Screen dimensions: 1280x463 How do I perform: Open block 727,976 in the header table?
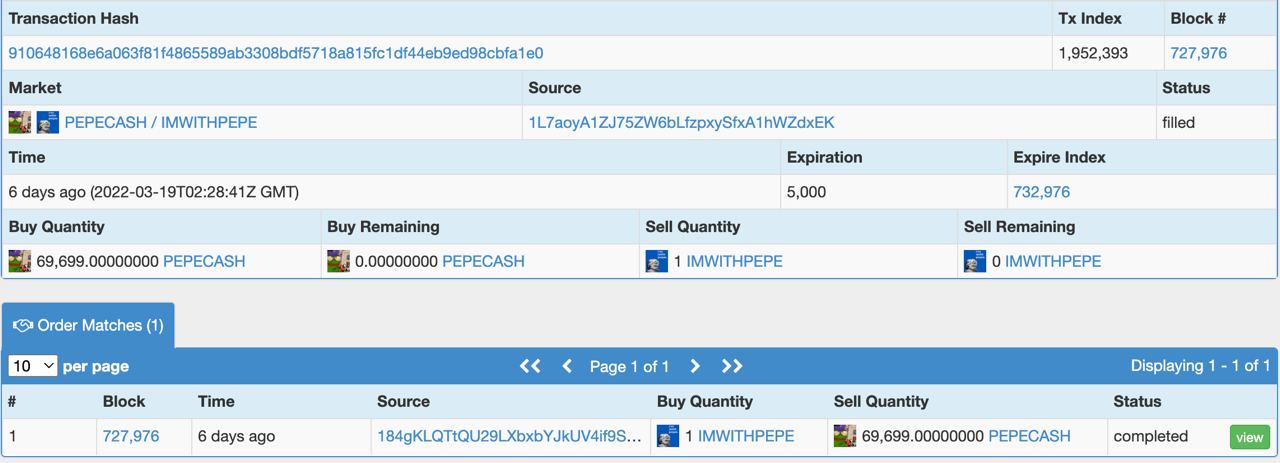pyautogui.click(x=1198, y=53)
